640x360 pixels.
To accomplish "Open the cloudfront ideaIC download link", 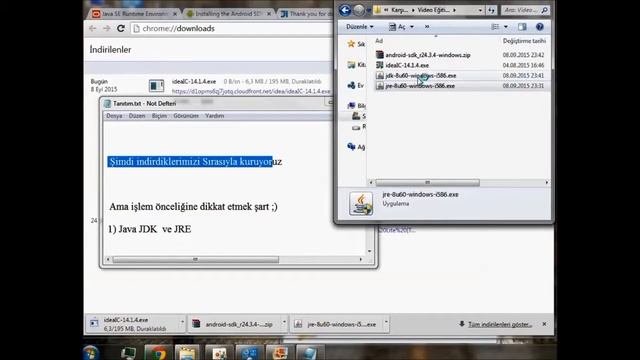I will coord(251,91).
